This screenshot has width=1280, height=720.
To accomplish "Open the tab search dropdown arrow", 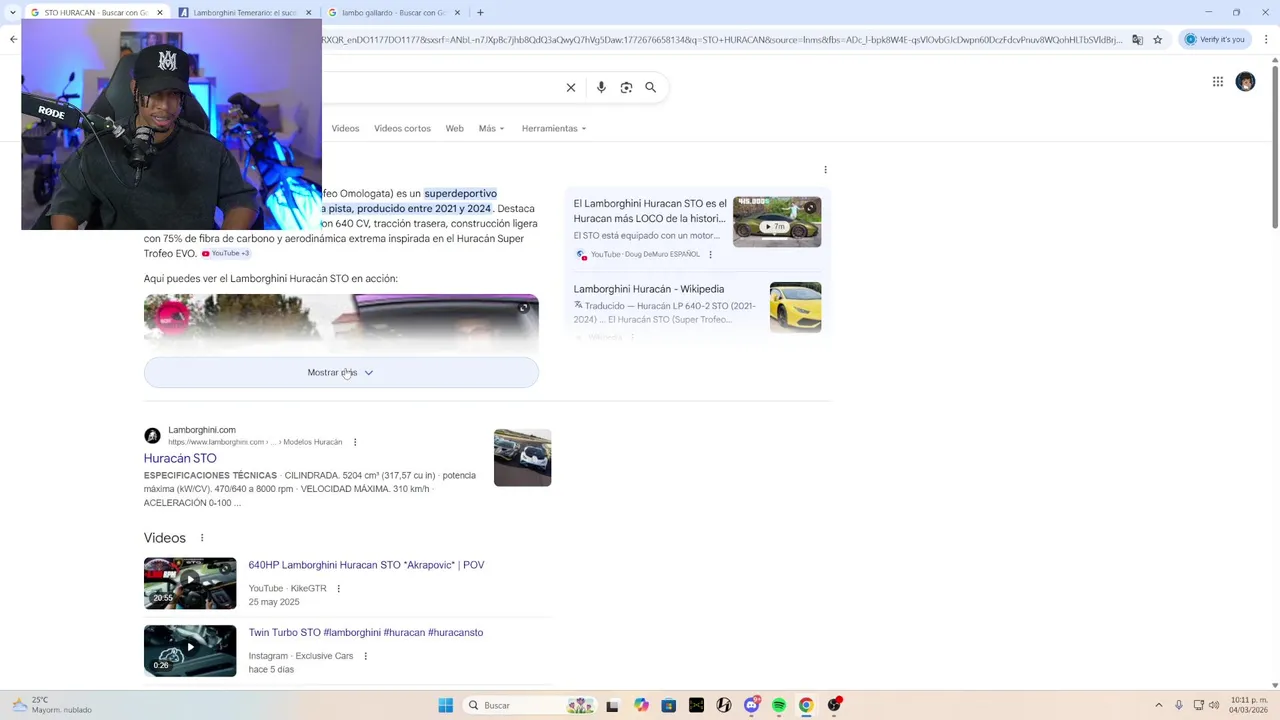I will (x=13, y=13).
